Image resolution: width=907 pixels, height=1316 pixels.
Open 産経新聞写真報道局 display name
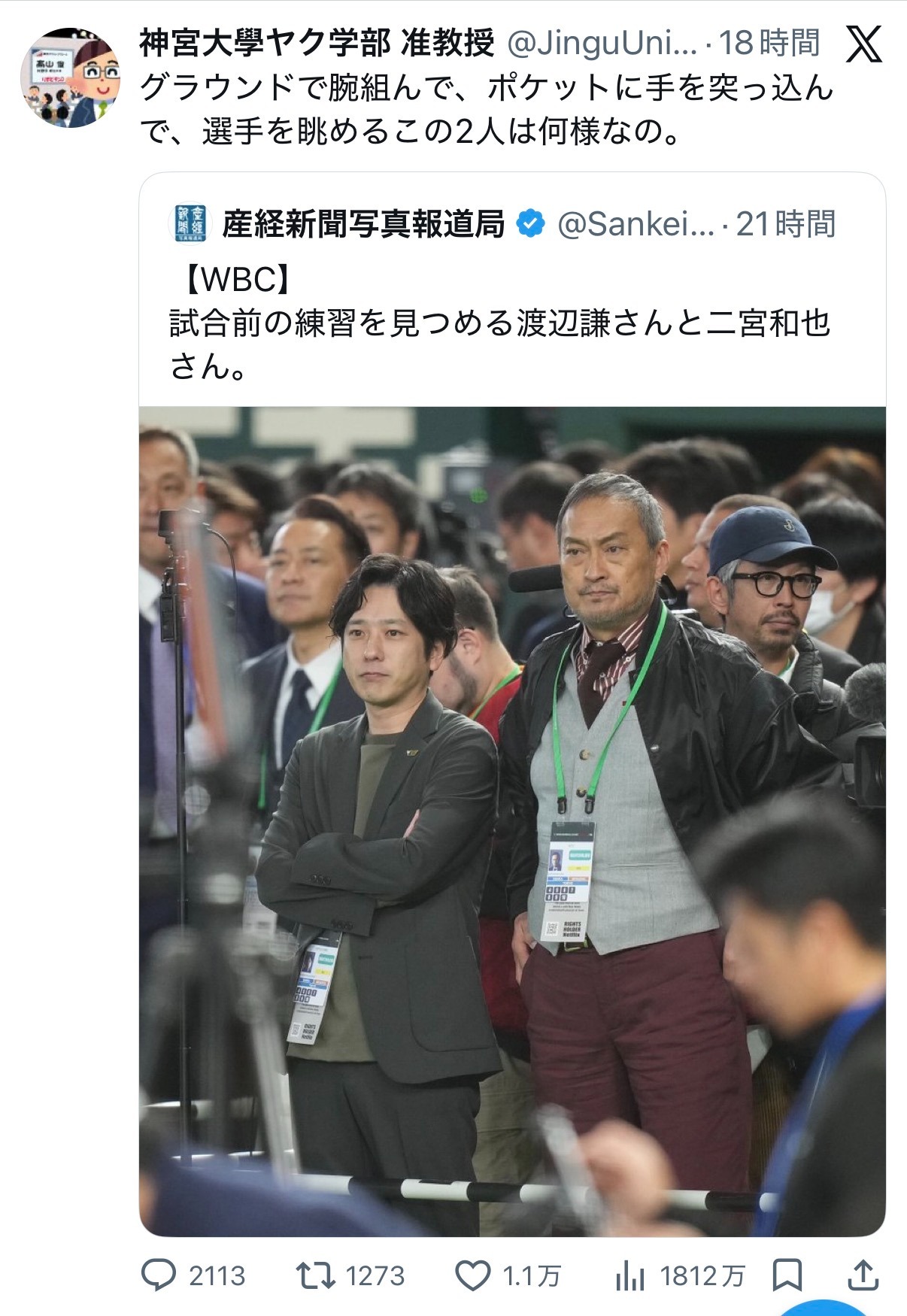[363, 223]
